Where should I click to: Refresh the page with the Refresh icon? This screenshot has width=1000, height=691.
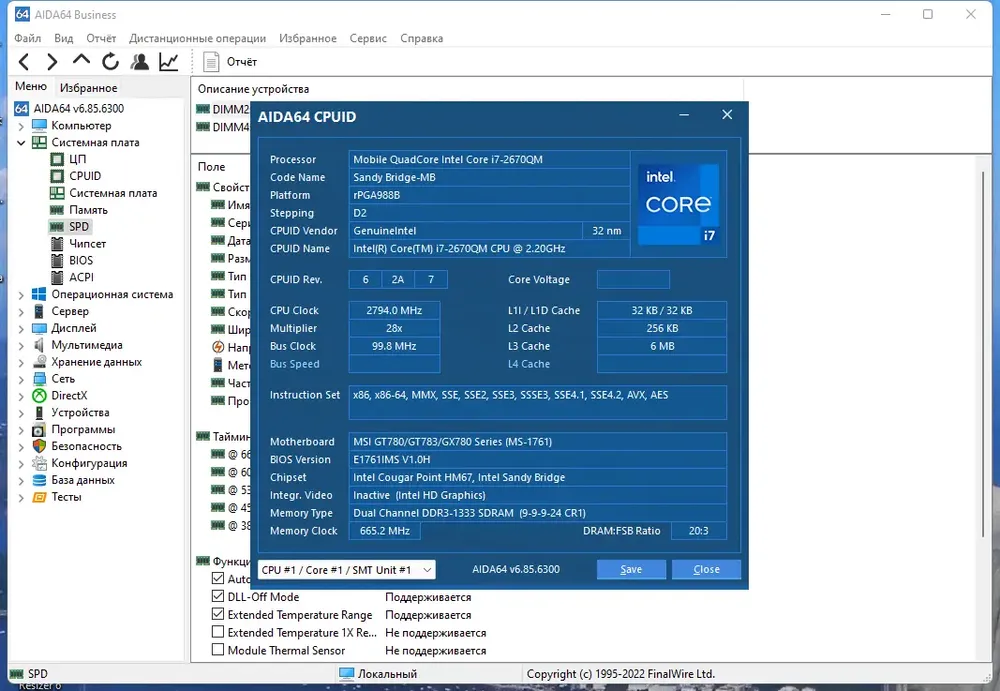coord(110,62)
